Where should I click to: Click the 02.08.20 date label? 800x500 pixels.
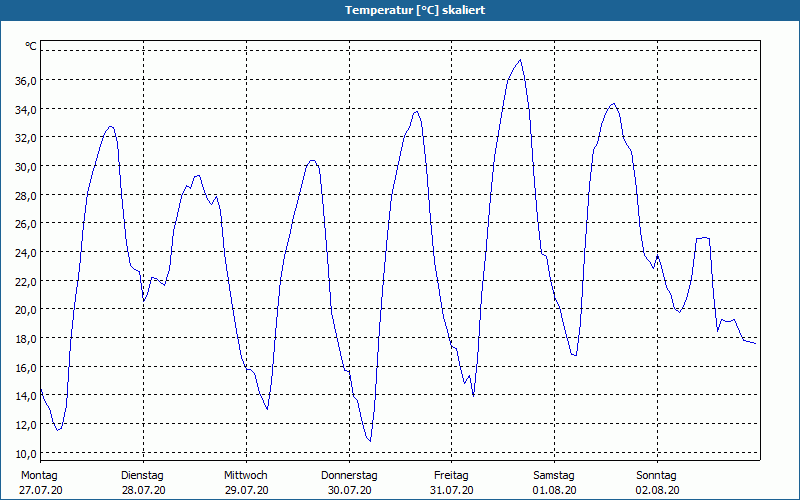pyautogui.click(x=657, y=490)
